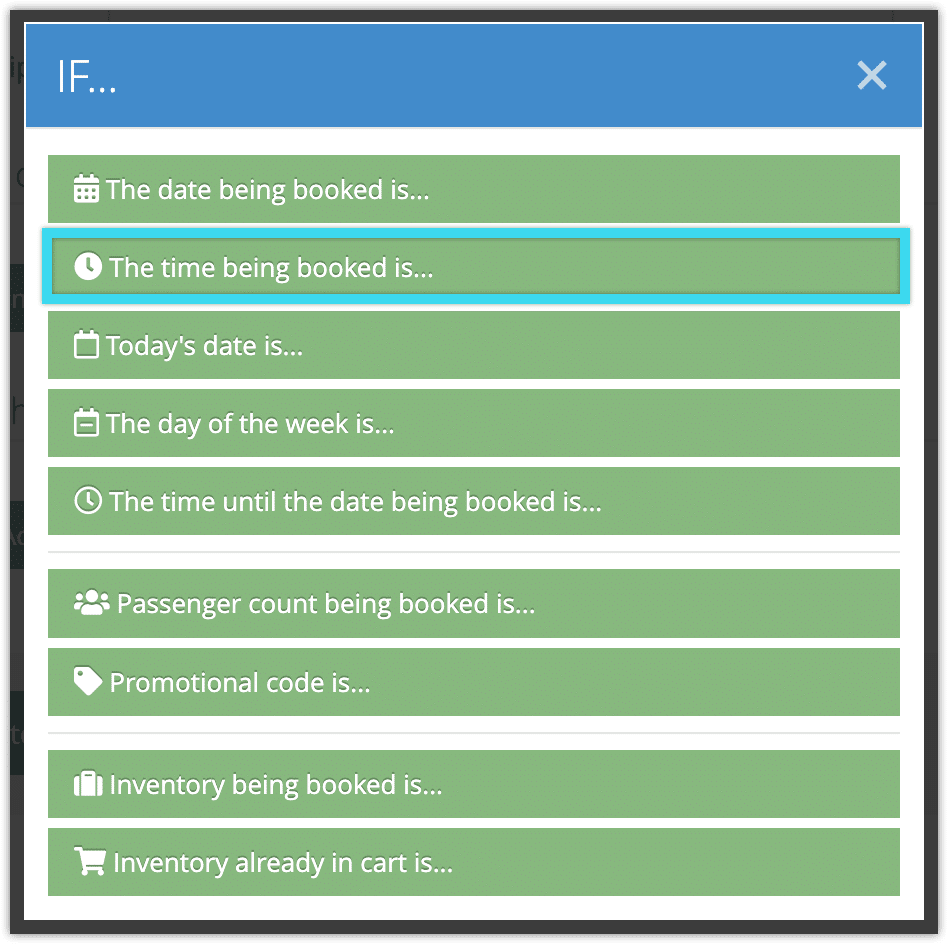Click the suitcase icon for inventory booked
Image resolution: width=948 pixels, height=944 pixels.
pyautogui.click(x=88, y=784)
